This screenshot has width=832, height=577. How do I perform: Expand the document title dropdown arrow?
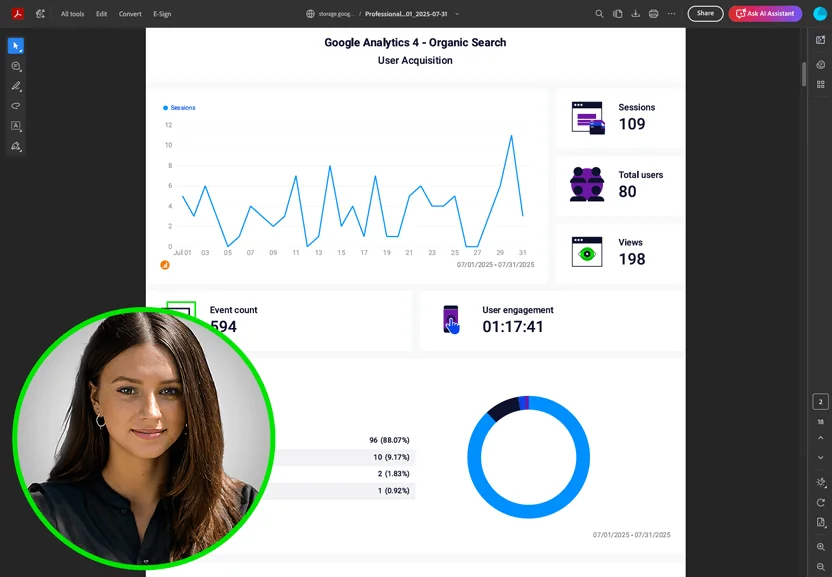(457, 14)
